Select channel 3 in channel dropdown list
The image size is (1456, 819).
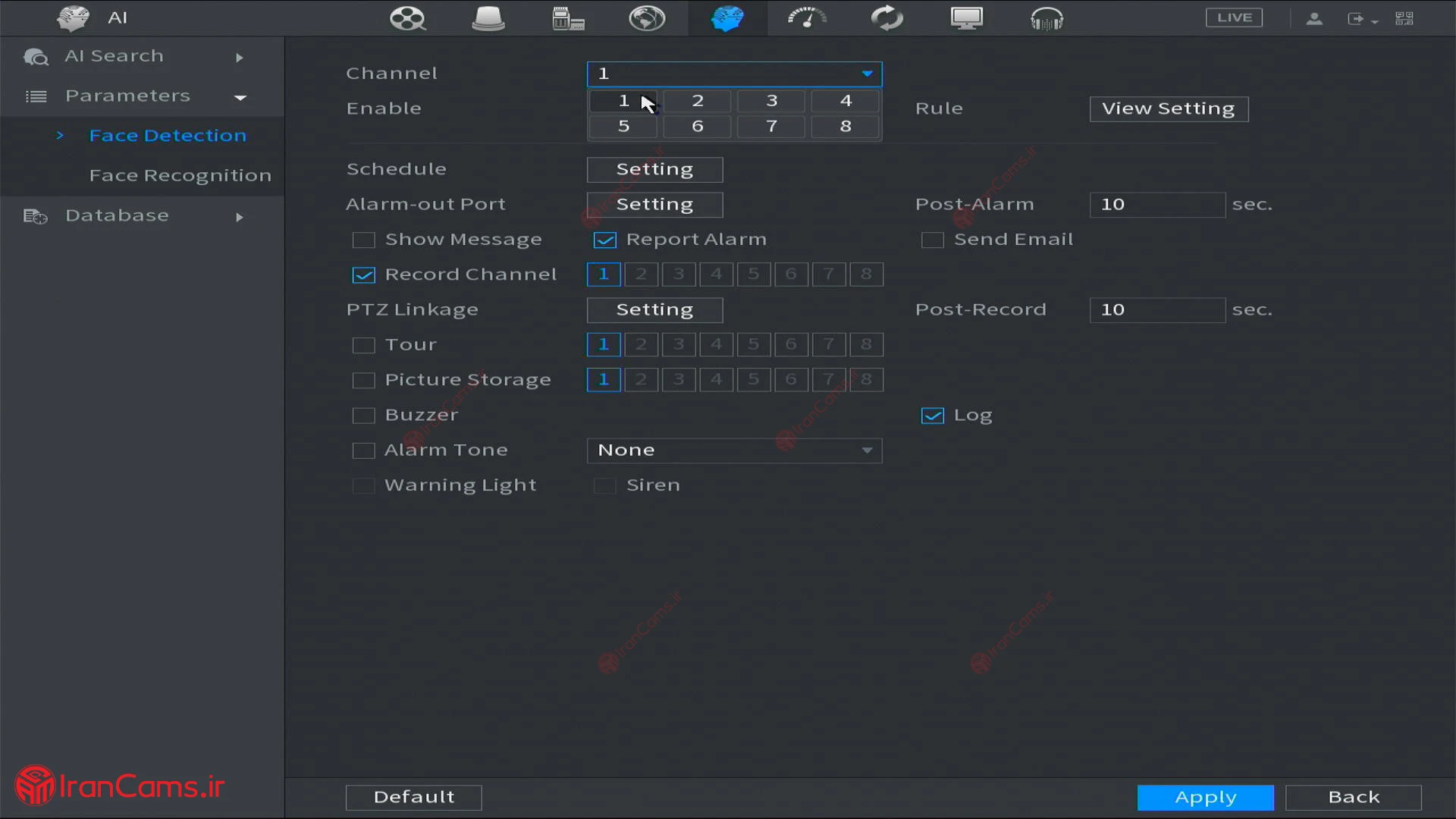click(x=771, y=101)
